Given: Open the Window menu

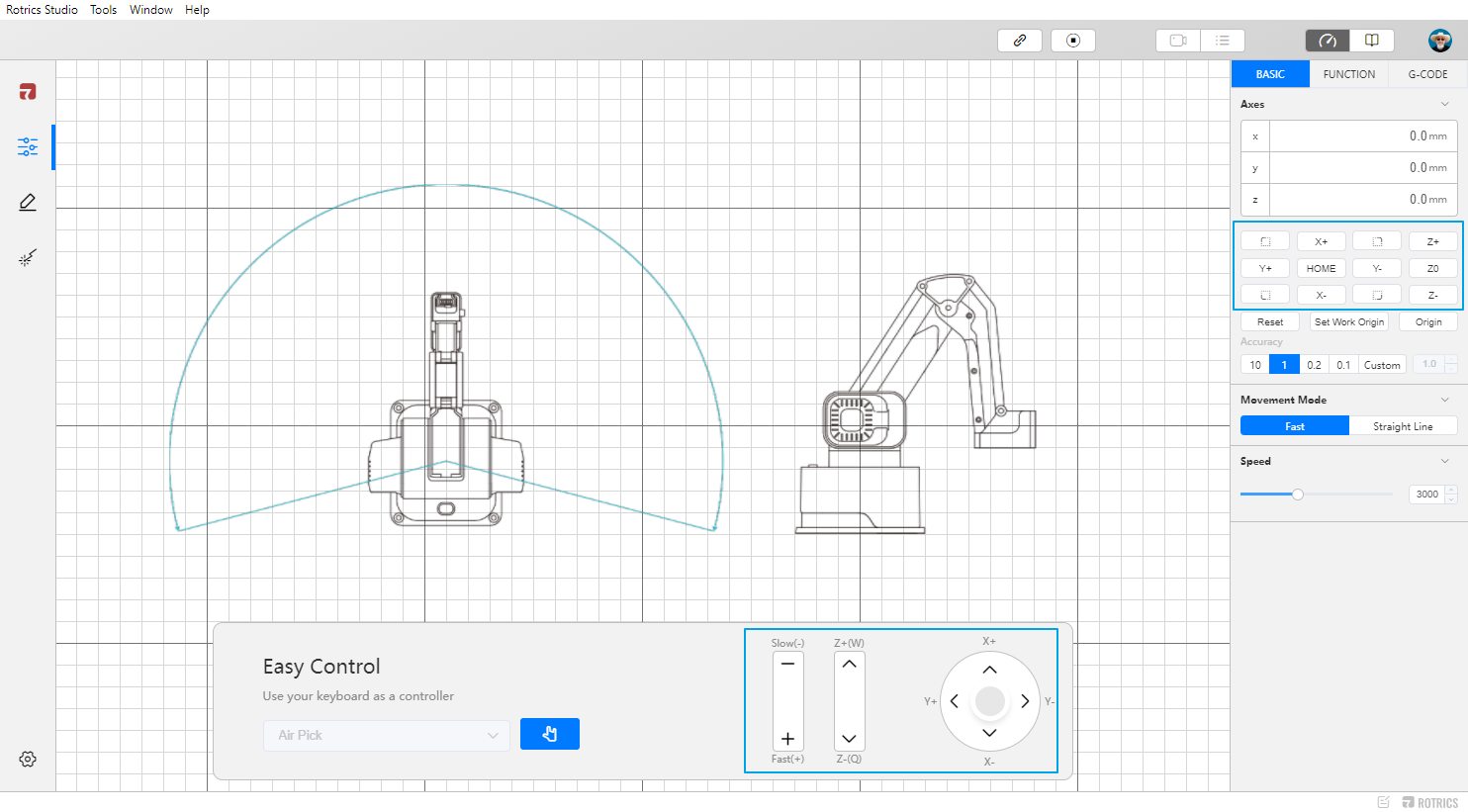Looking at the screenshot, I should [x=151, y=10].
